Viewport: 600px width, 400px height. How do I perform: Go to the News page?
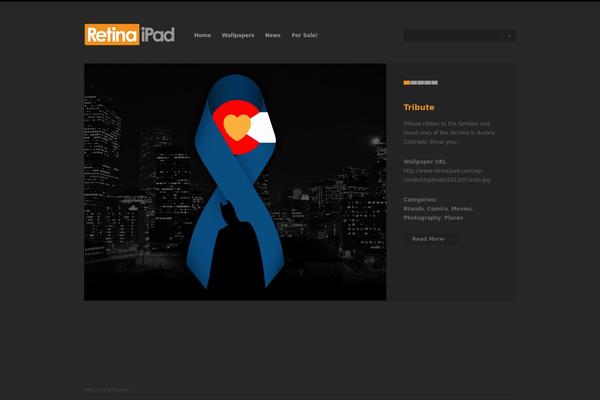pyautogui.click(x=272, y=35)
